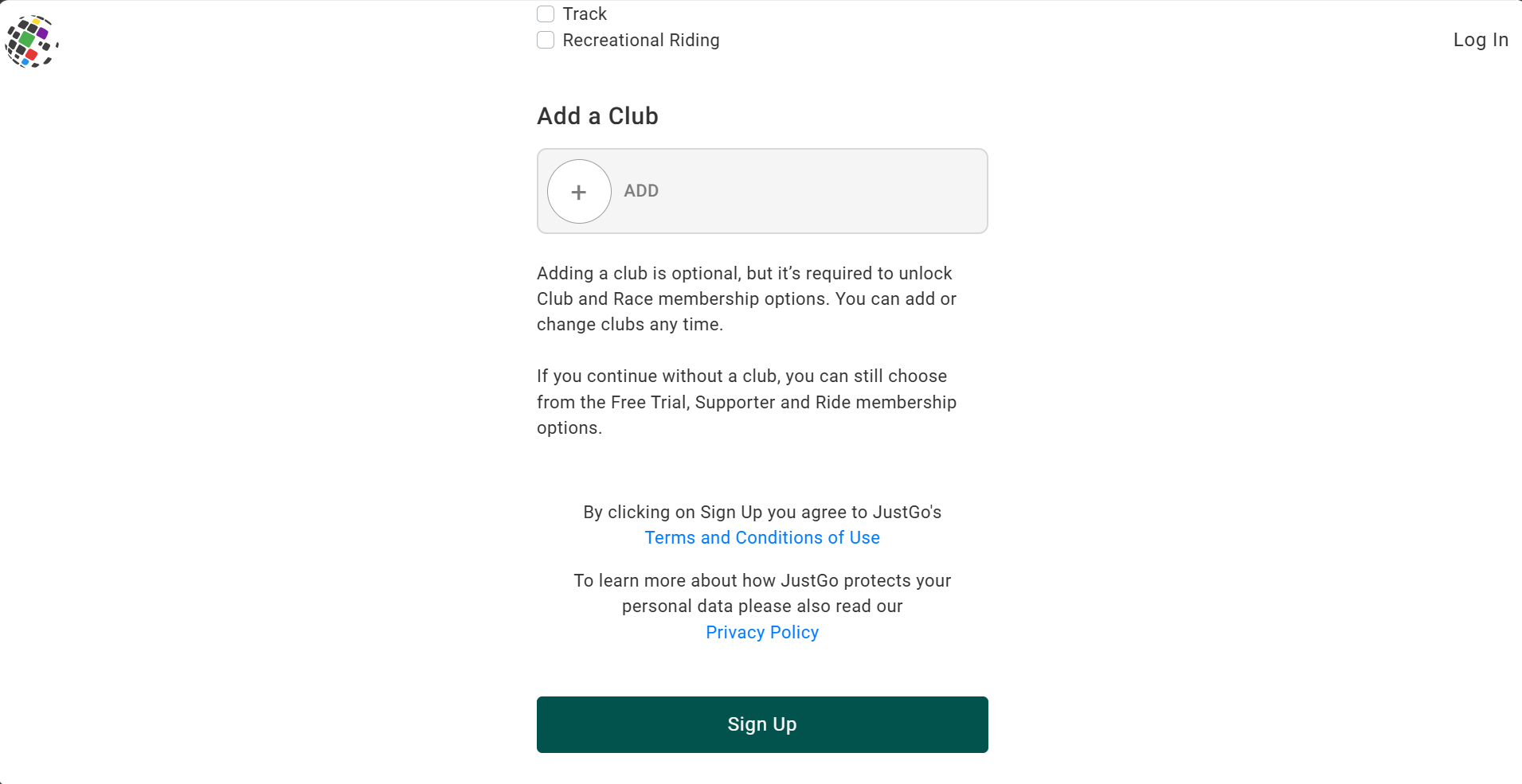Click the 'Adding a club is optional' paragraph
The height and width of the screenshot is (784, 1522).
click(746, 298)
